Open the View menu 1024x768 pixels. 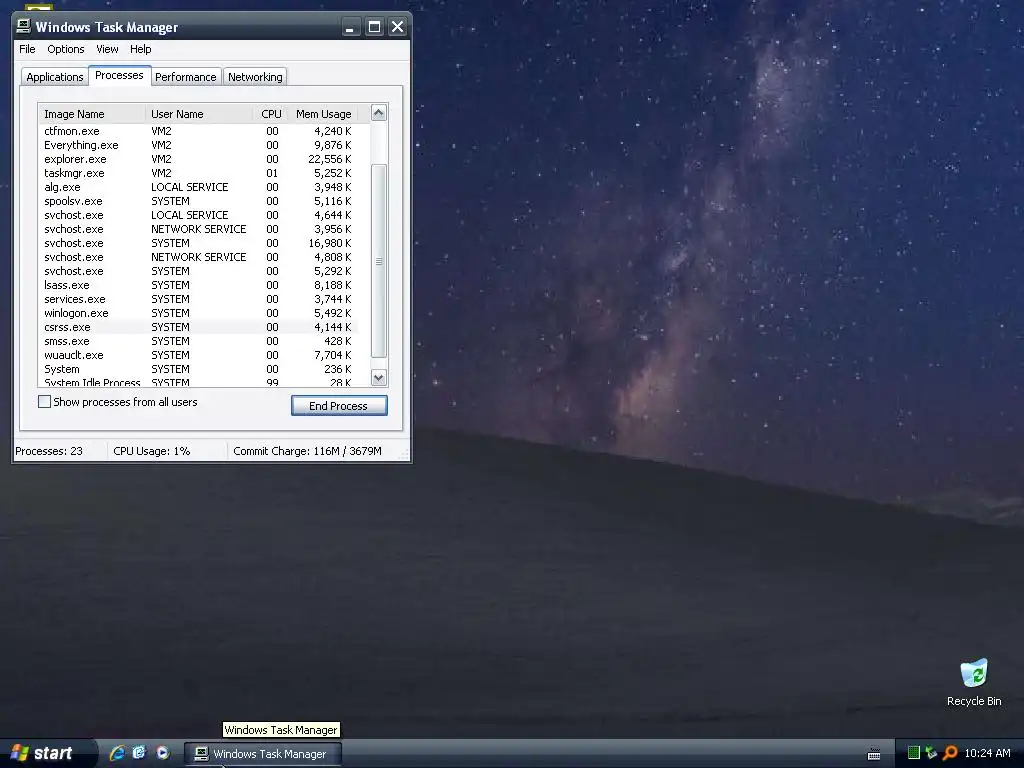(107, 49)
